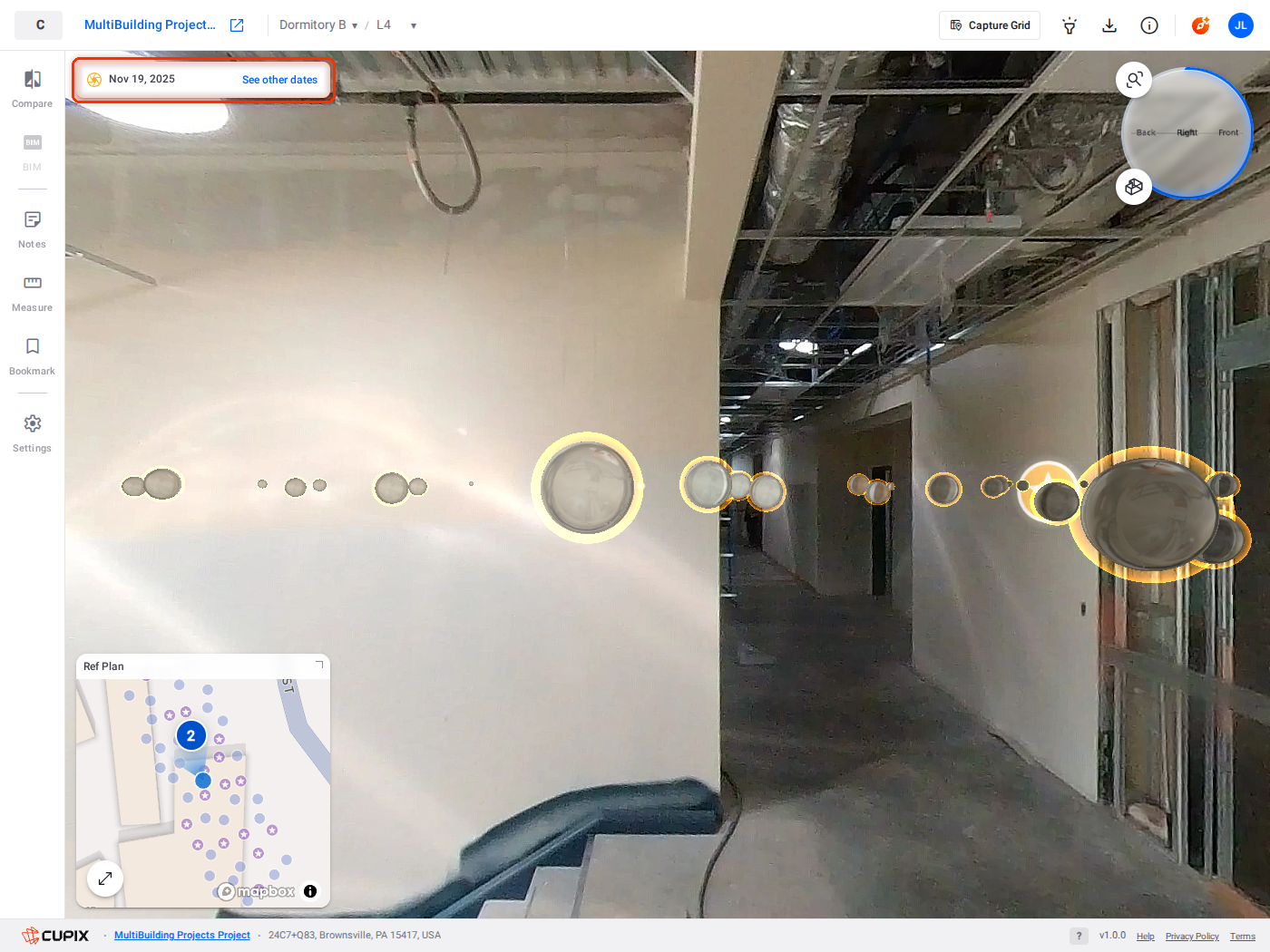Click the 3D cube view icon
The image size is (1270, 952).
[1134, 187]
